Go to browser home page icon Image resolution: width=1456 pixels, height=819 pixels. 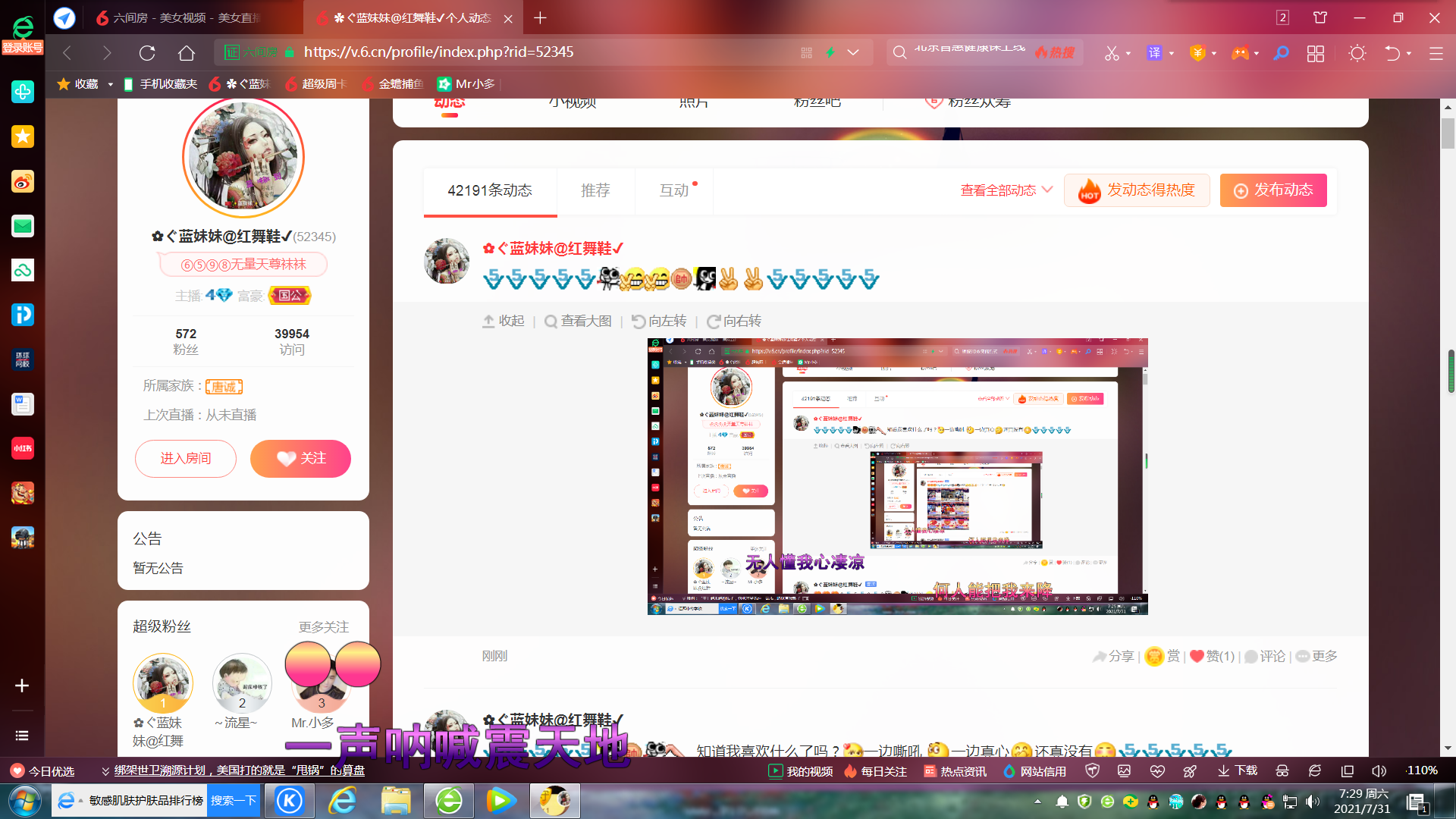click(x=187, y=52)
